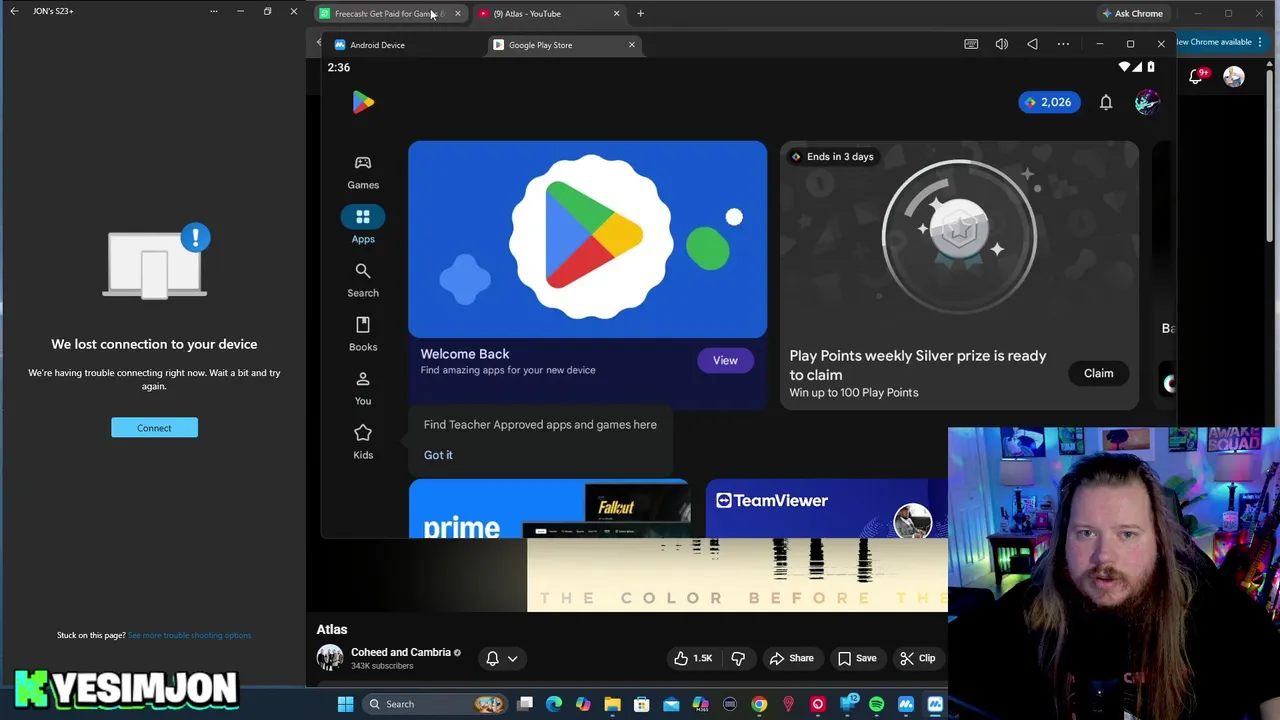The height and width of the screenshot is (720, 1280).
Task: Open Microsoft Store from taskbar
Action: 642,704
